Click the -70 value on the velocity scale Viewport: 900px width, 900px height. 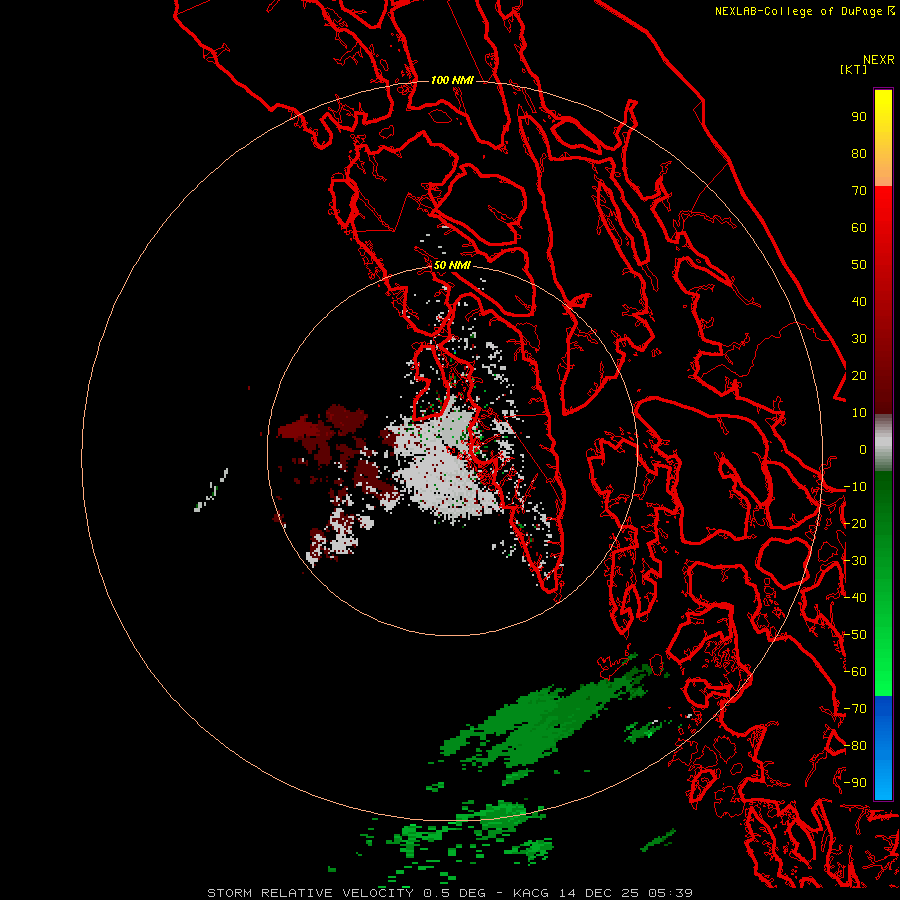855,708
